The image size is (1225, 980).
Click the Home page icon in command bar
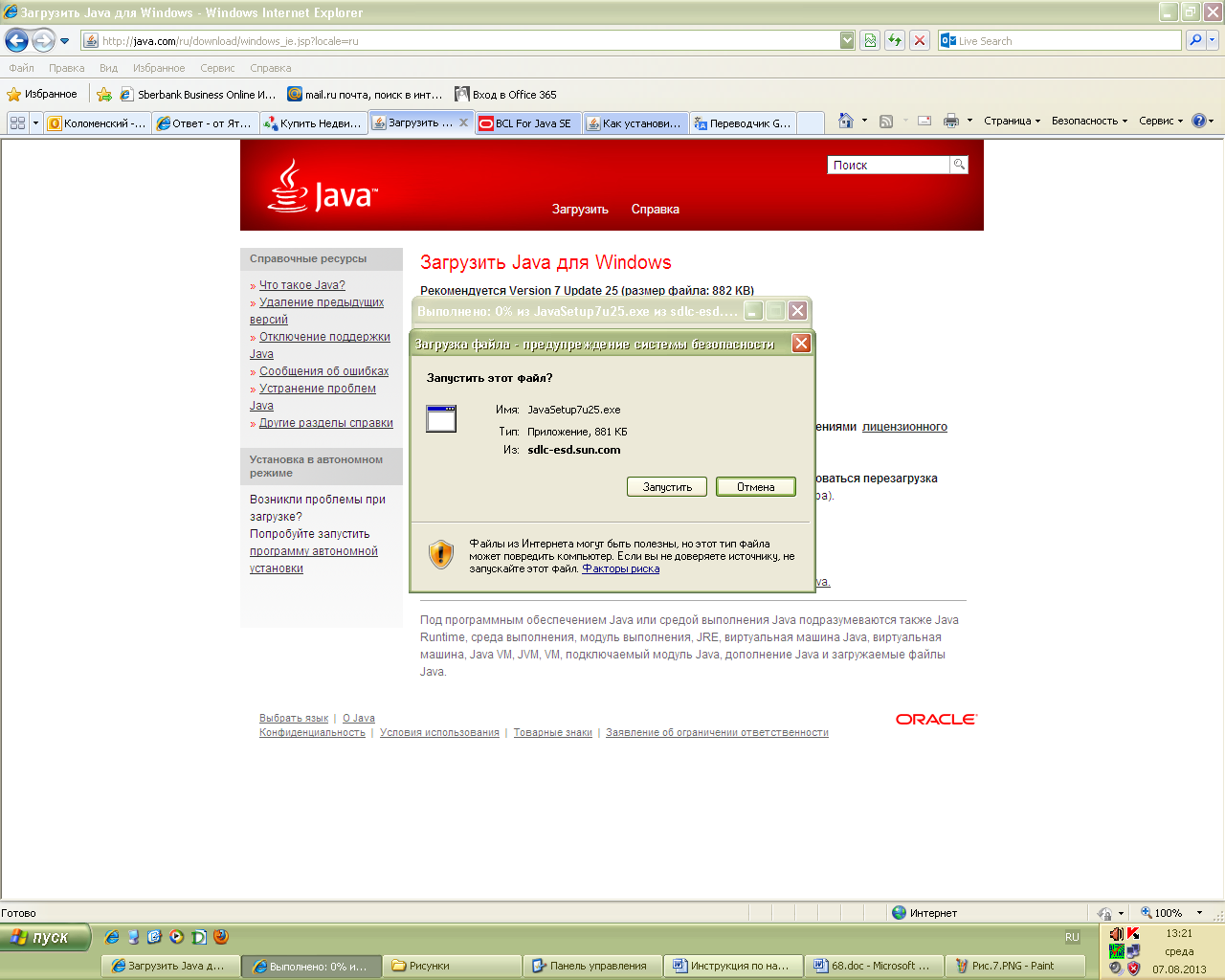[846, 121]
